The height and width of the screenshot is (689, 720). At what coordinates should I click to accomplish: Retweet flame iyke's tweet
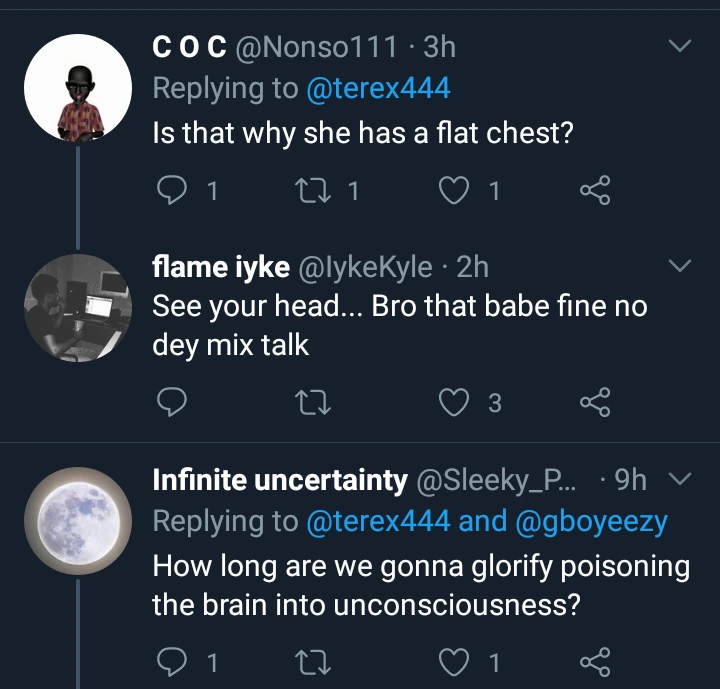coord(315,402)
